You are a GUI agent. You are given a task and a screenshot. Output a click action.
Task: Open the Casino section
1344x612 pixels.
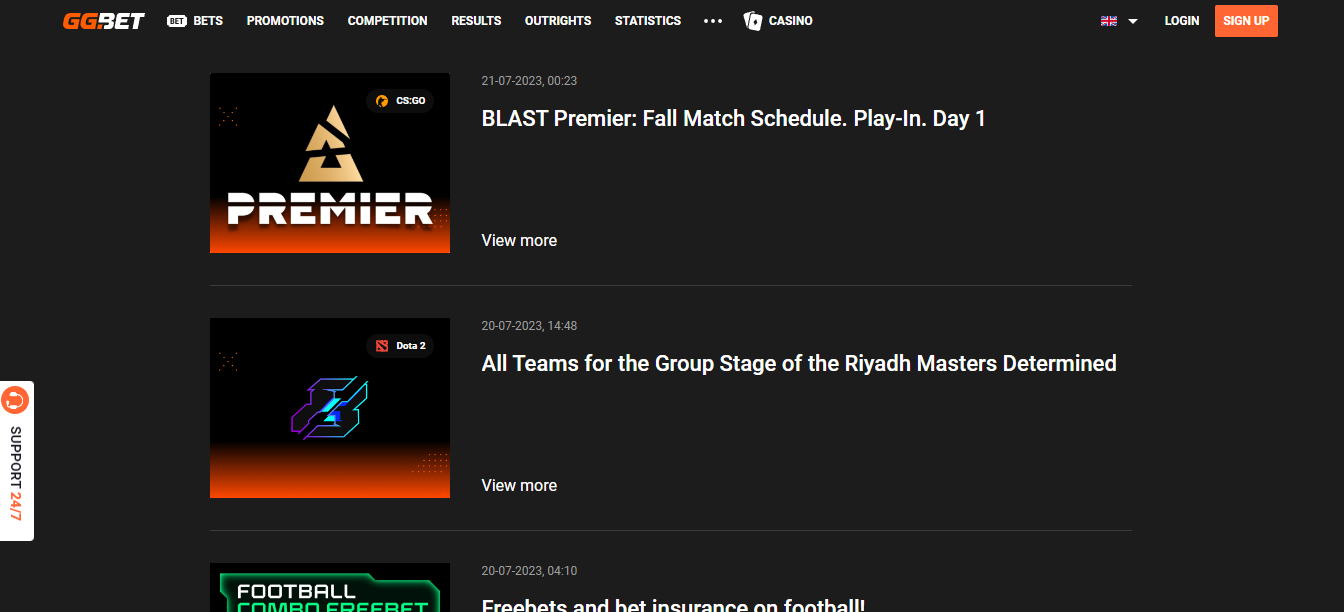tap(778, 21)
